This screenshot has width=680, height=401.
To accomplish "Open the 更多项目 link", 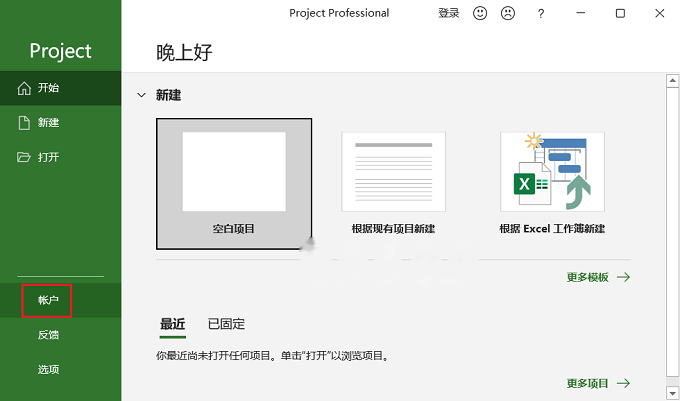I will [588, 383].
